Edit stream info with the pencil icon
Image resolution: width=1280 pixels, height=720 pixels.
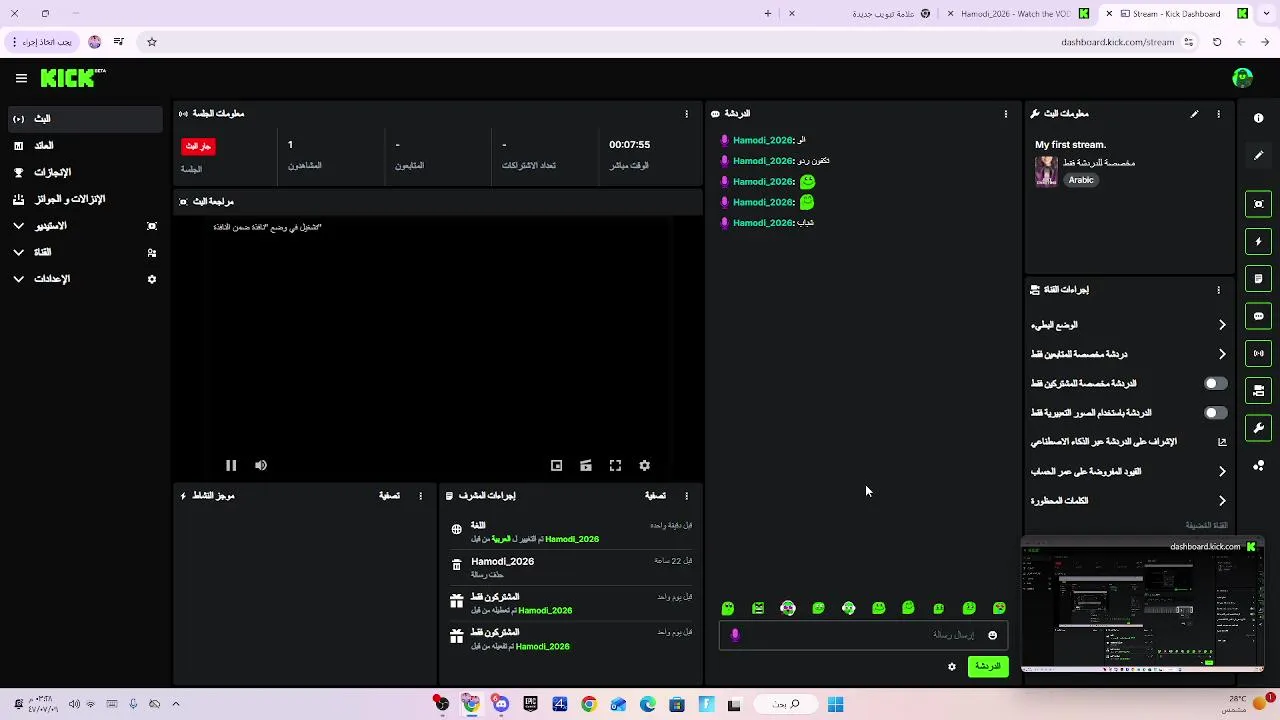(x=1194, y=114)
